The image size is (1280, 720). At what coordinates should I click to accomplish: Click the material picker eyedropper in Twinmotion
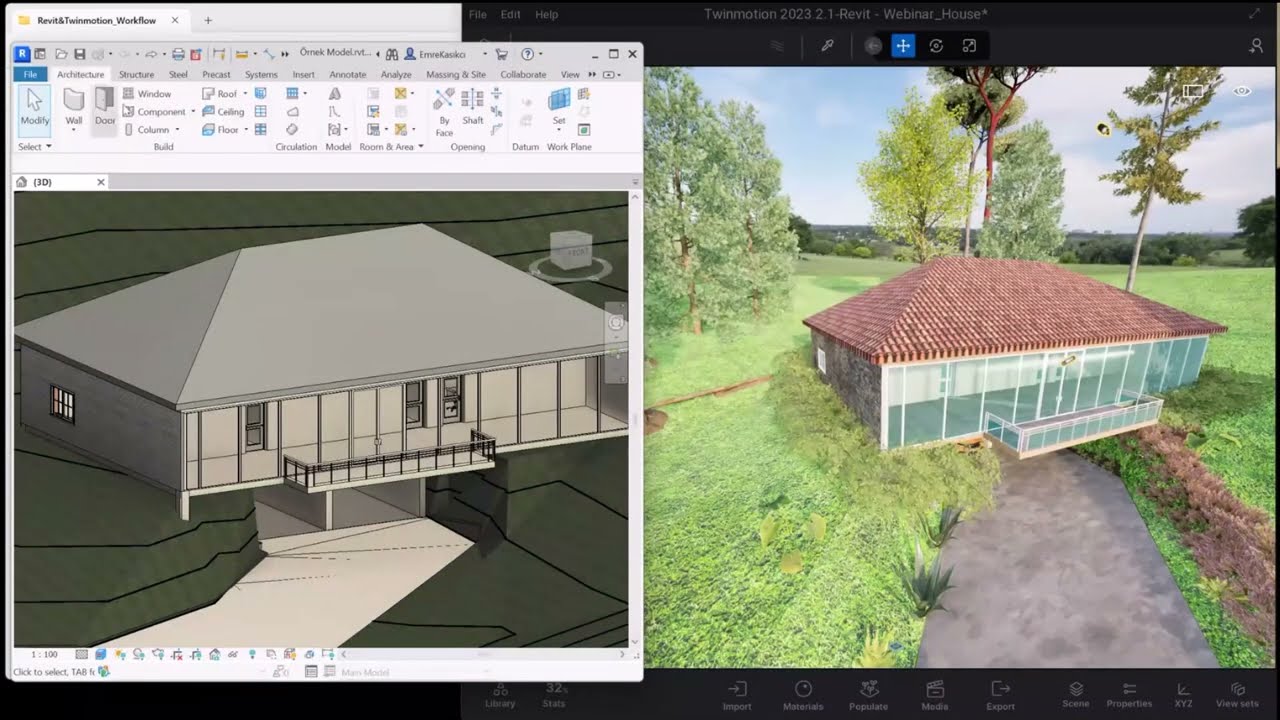click(827, 46)
